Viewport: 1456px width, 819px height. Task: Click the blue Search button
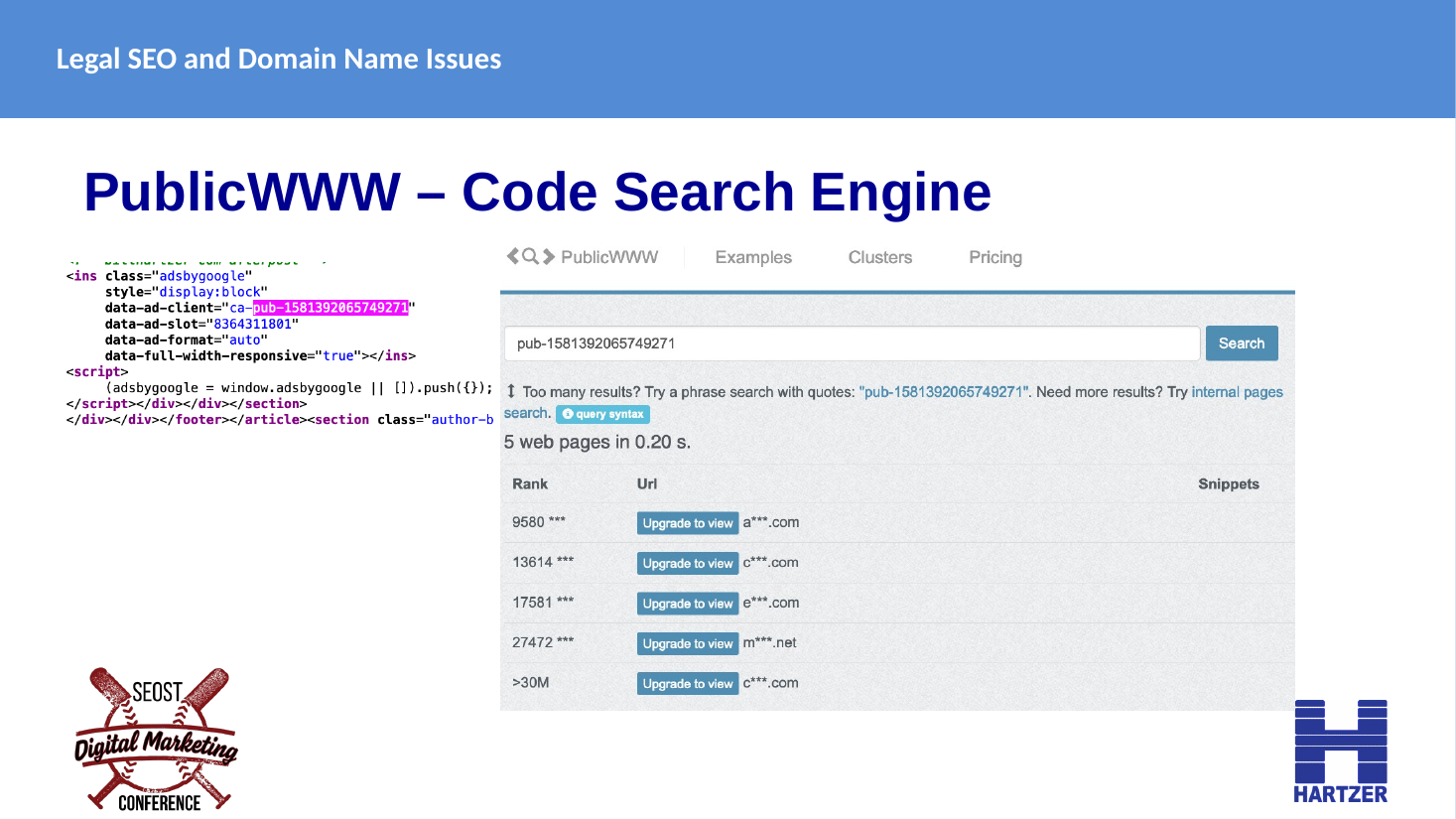(1242, 343)
